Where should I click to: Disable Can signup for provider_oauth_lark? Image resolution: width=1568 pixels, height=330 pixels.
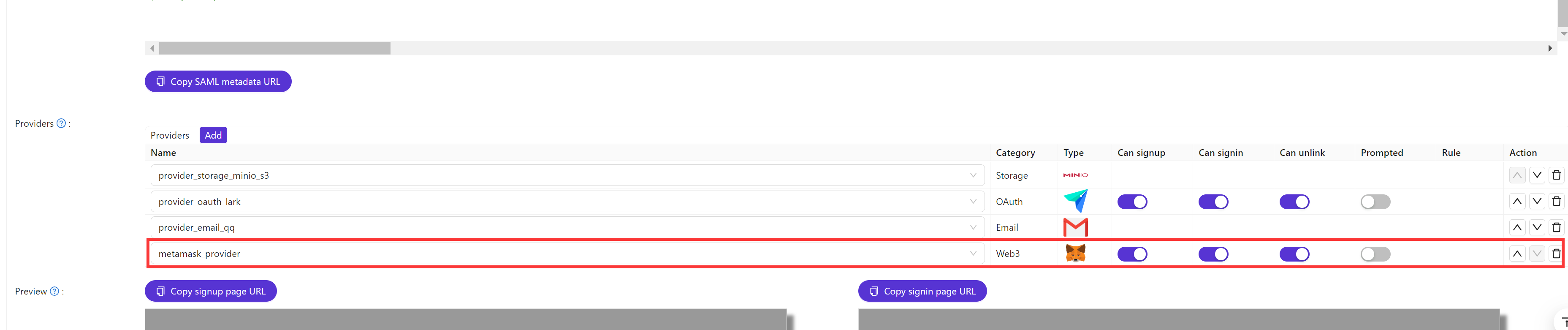tap(1131, 202)
